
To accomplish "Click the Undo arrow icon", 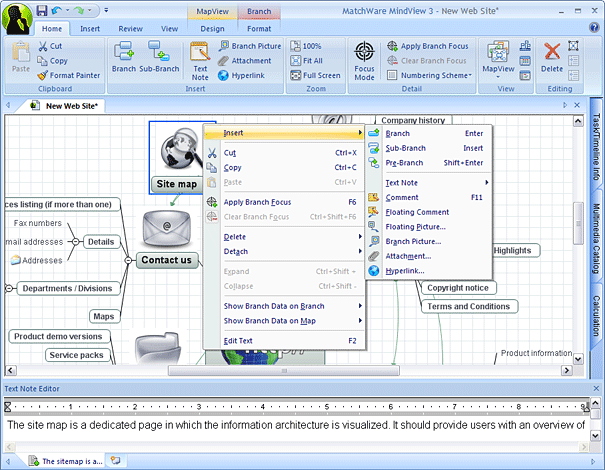I will click(x=56, y=10).
